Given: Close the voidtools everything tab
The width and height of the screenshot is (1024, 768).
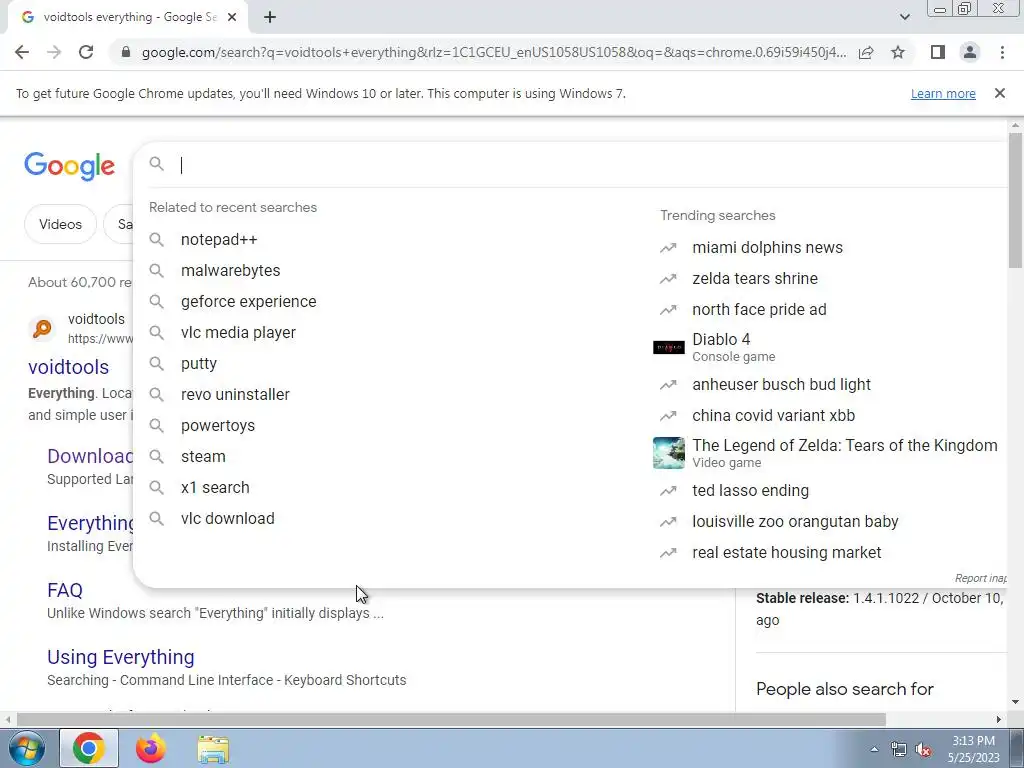Looking at the screenshot, I should pos(232,17).
